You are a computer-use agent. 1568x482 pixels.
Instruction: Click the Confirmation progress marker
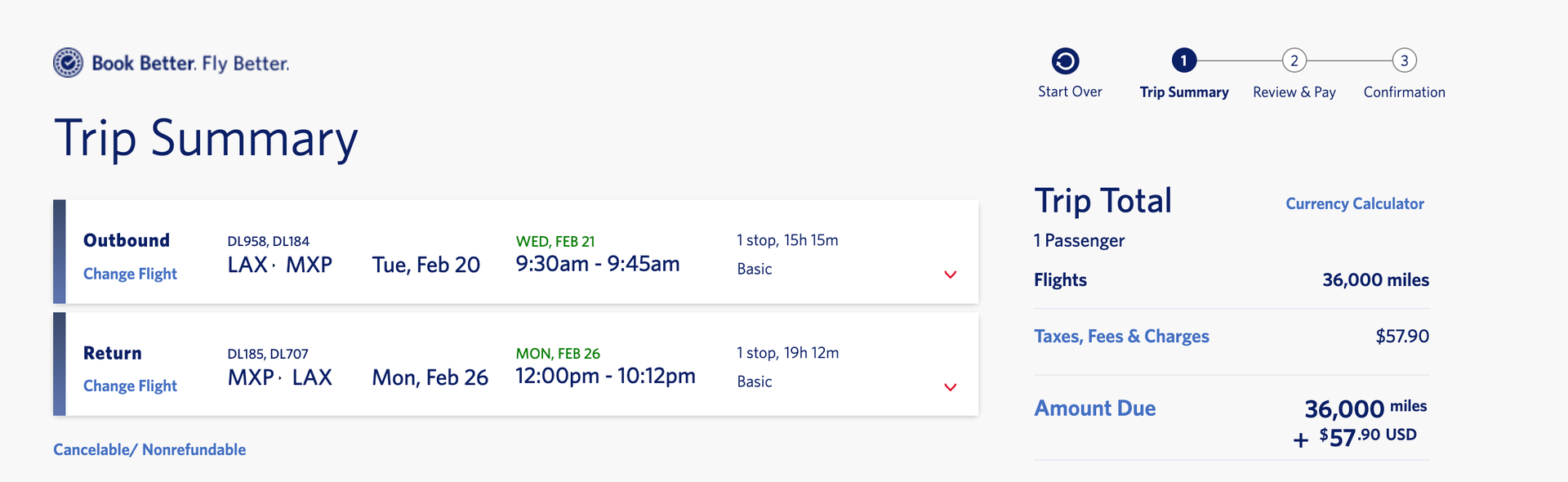click(x=1404, y=60)
